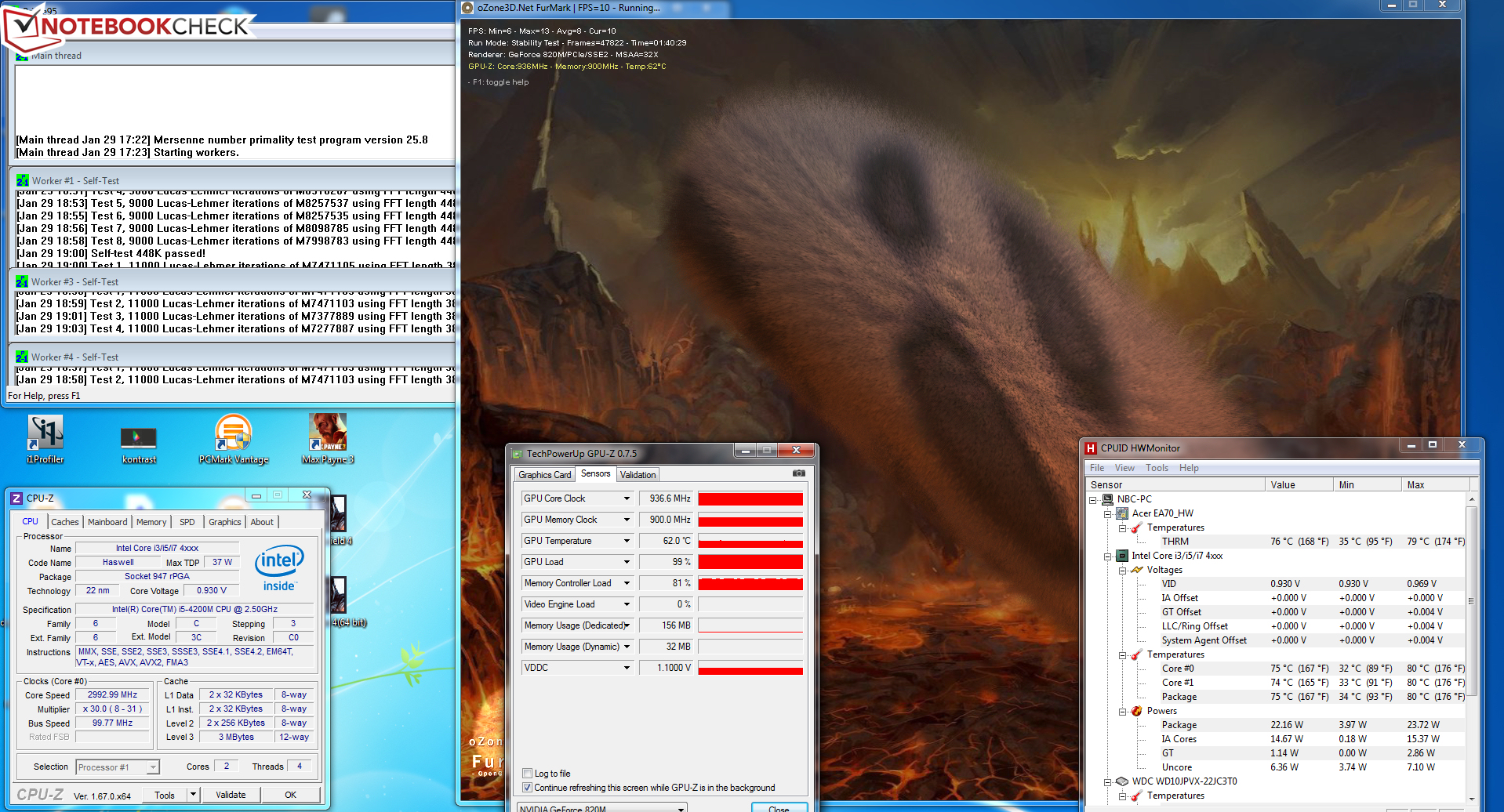
Task: Open the Graphics tab in CPU-Z
Action: pos(225,522)
